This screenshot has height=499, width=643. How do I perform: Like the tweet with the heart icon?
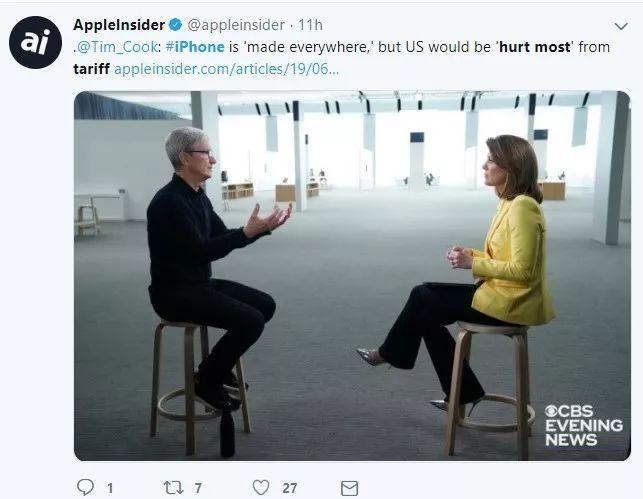[261, 487]
